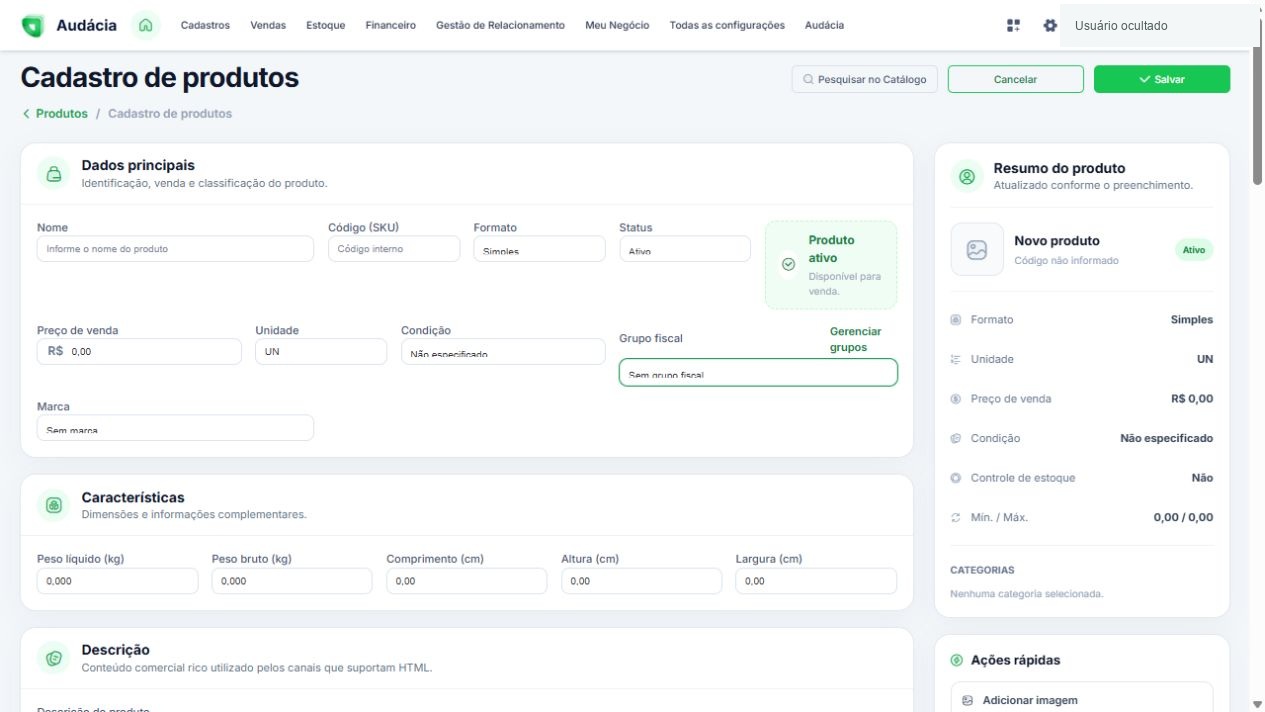
Task: Focus the Preço de venda field
Action: [x=139, y=352]
